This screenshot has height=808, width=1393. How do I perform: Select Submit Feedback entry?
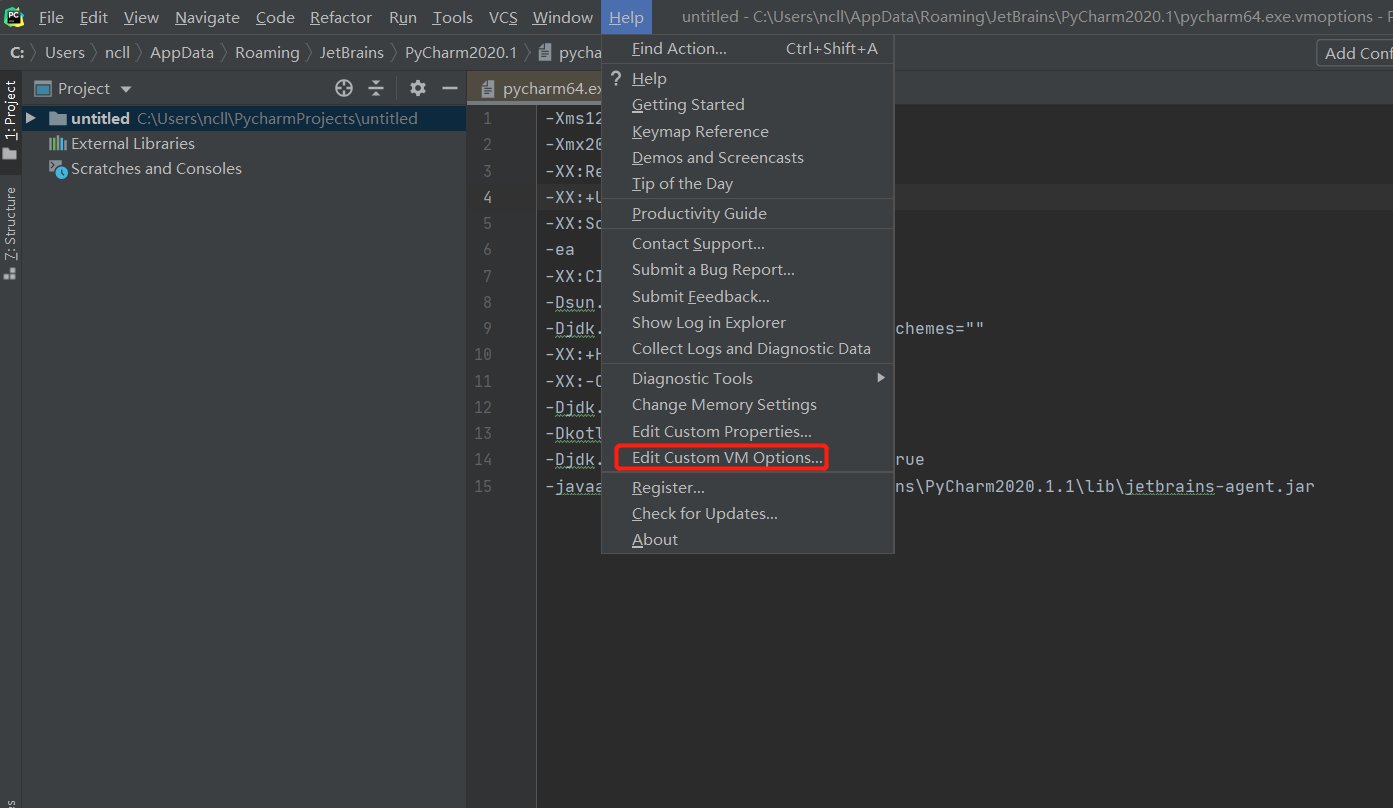point(747,297)
